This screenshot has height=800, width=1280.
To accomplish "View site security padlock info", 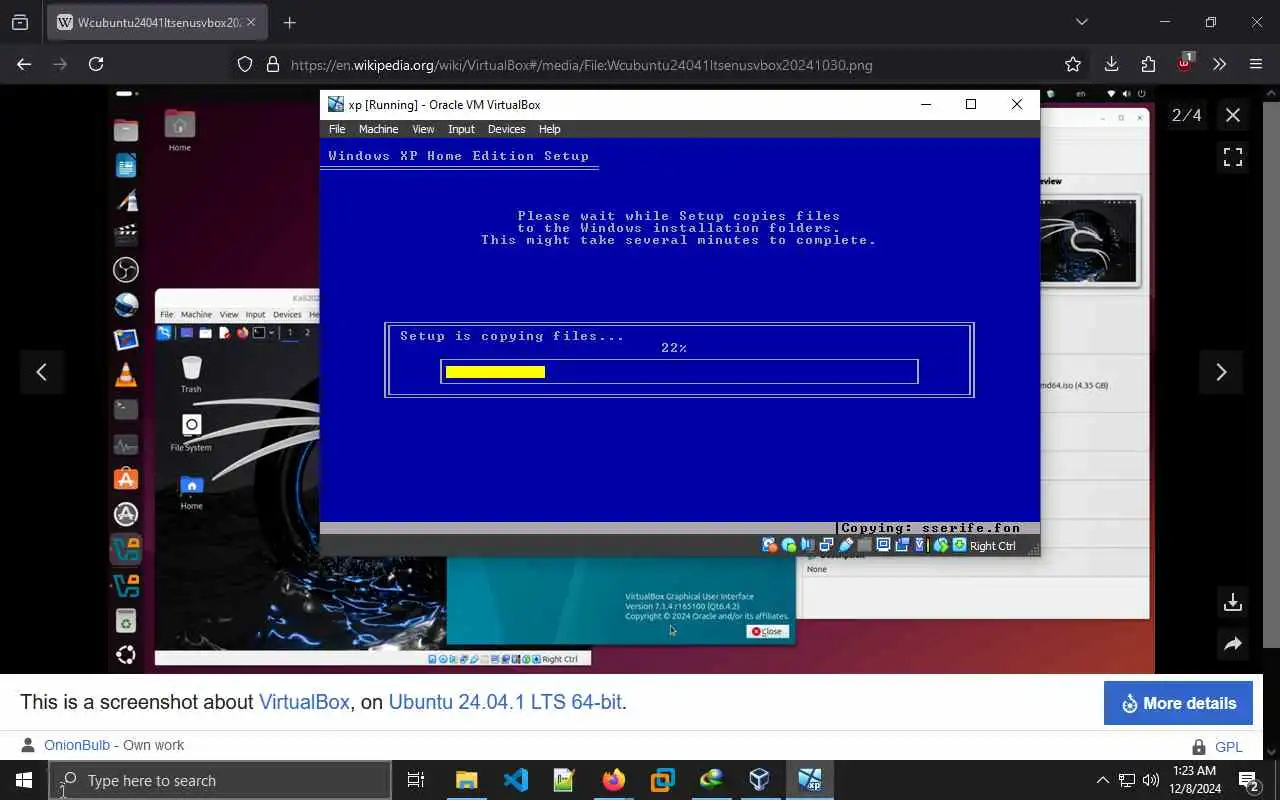I will 272,64.
